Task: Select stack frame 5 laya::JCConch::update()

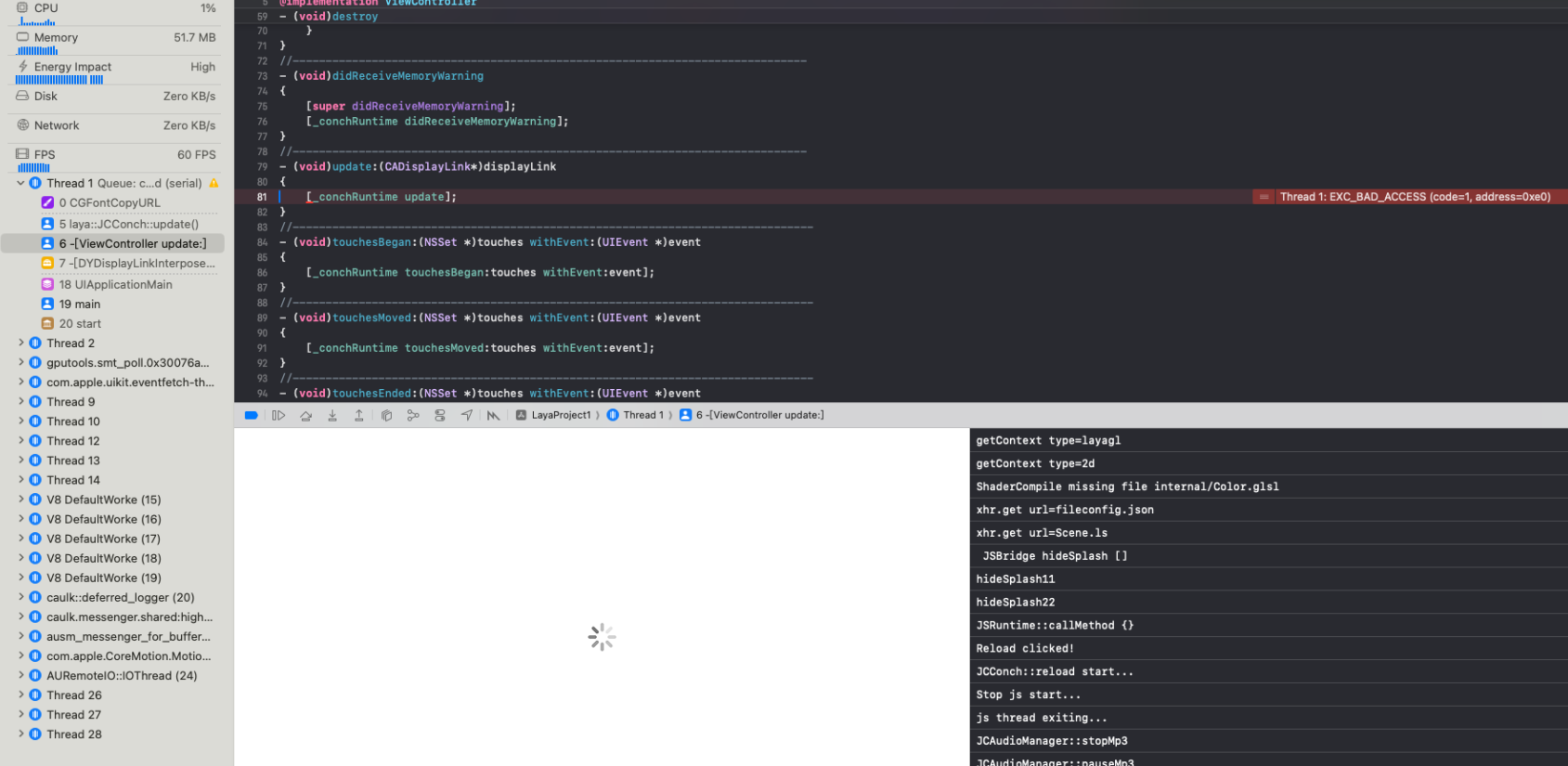Action: point(128,224)
